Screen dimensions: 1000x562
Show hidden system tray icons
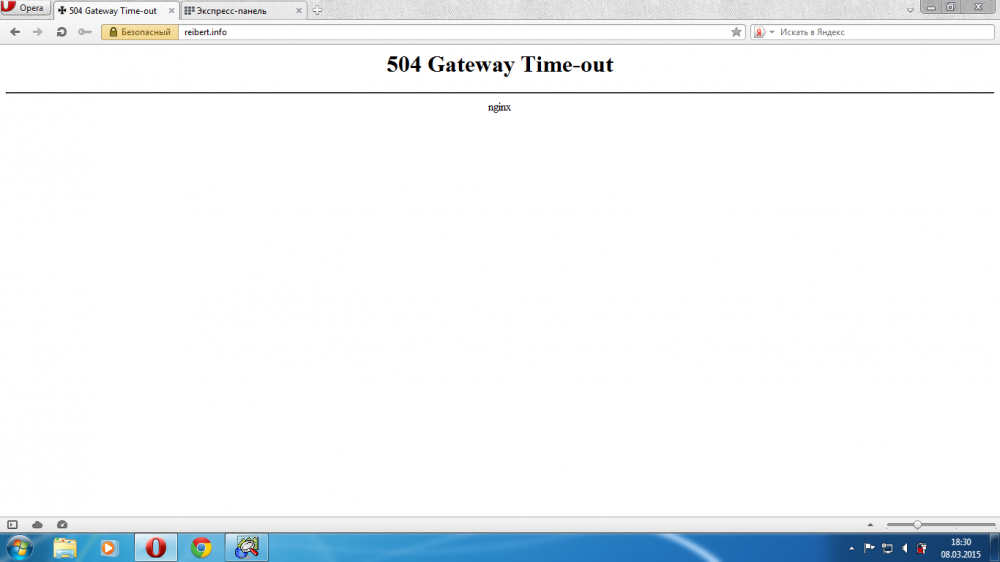851,548
